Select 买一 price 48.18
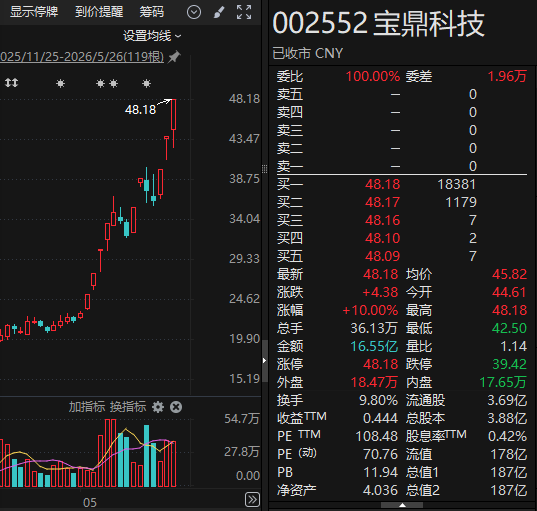This screenshot has height=511, width=537. coord(382,184)
